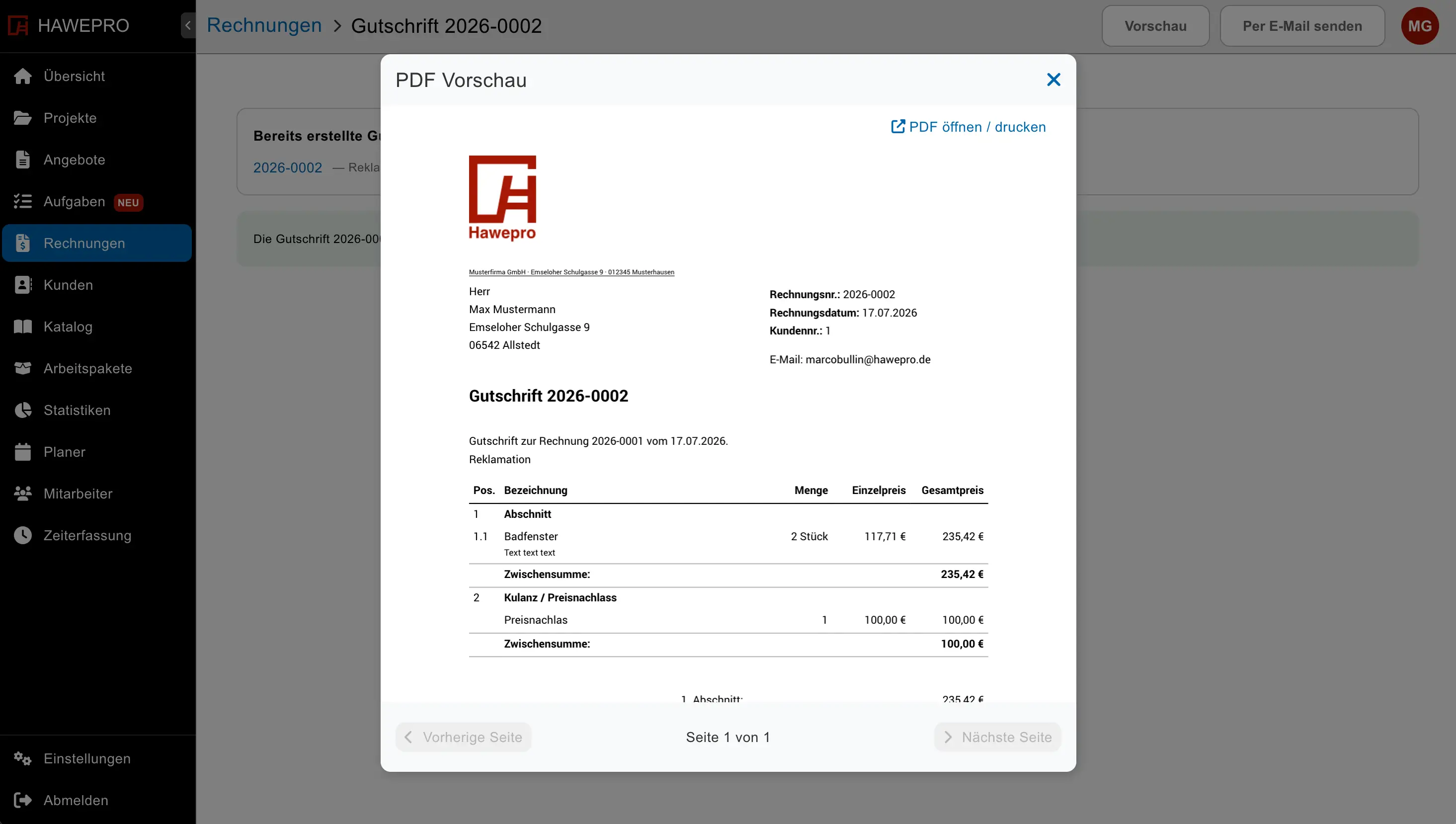Open the Übersicht menu item
Screen dimensions: 1456x824
[97, 76]
